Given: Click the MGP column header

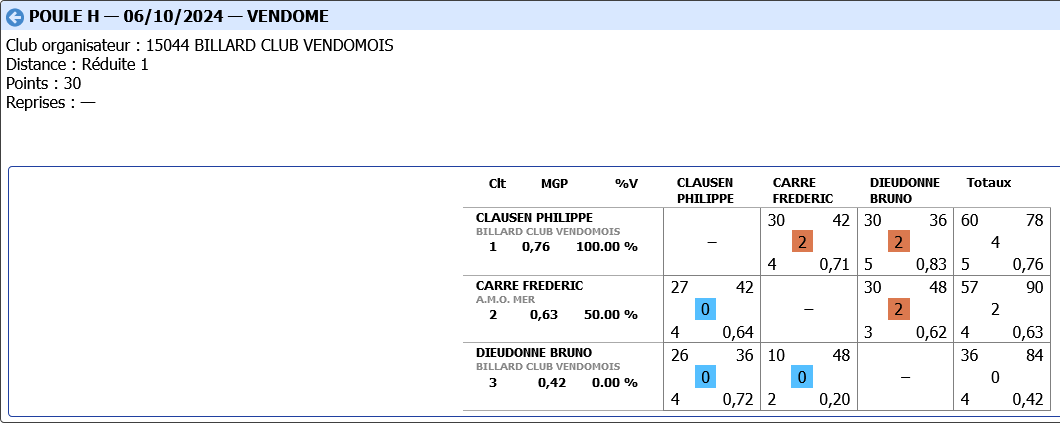Looking at the screenshot, I should pyautogui.click(x=554, y=183).
